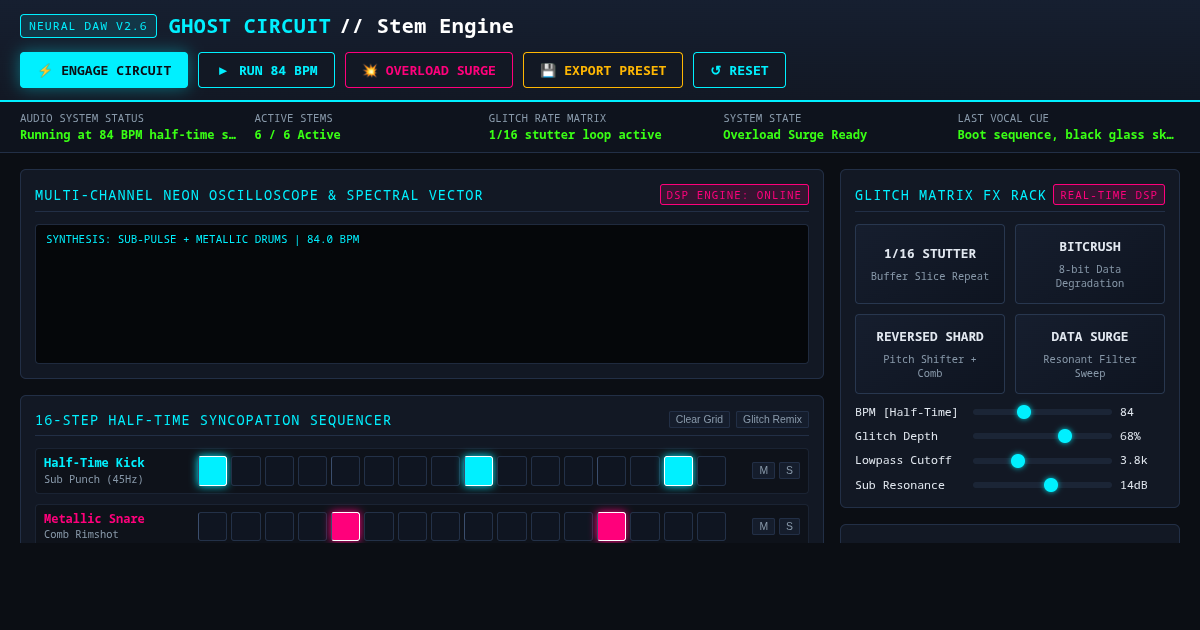Adjust the Sub Resonance slider
This screenshot has width=1200, height=630.
pos(1042,485)
